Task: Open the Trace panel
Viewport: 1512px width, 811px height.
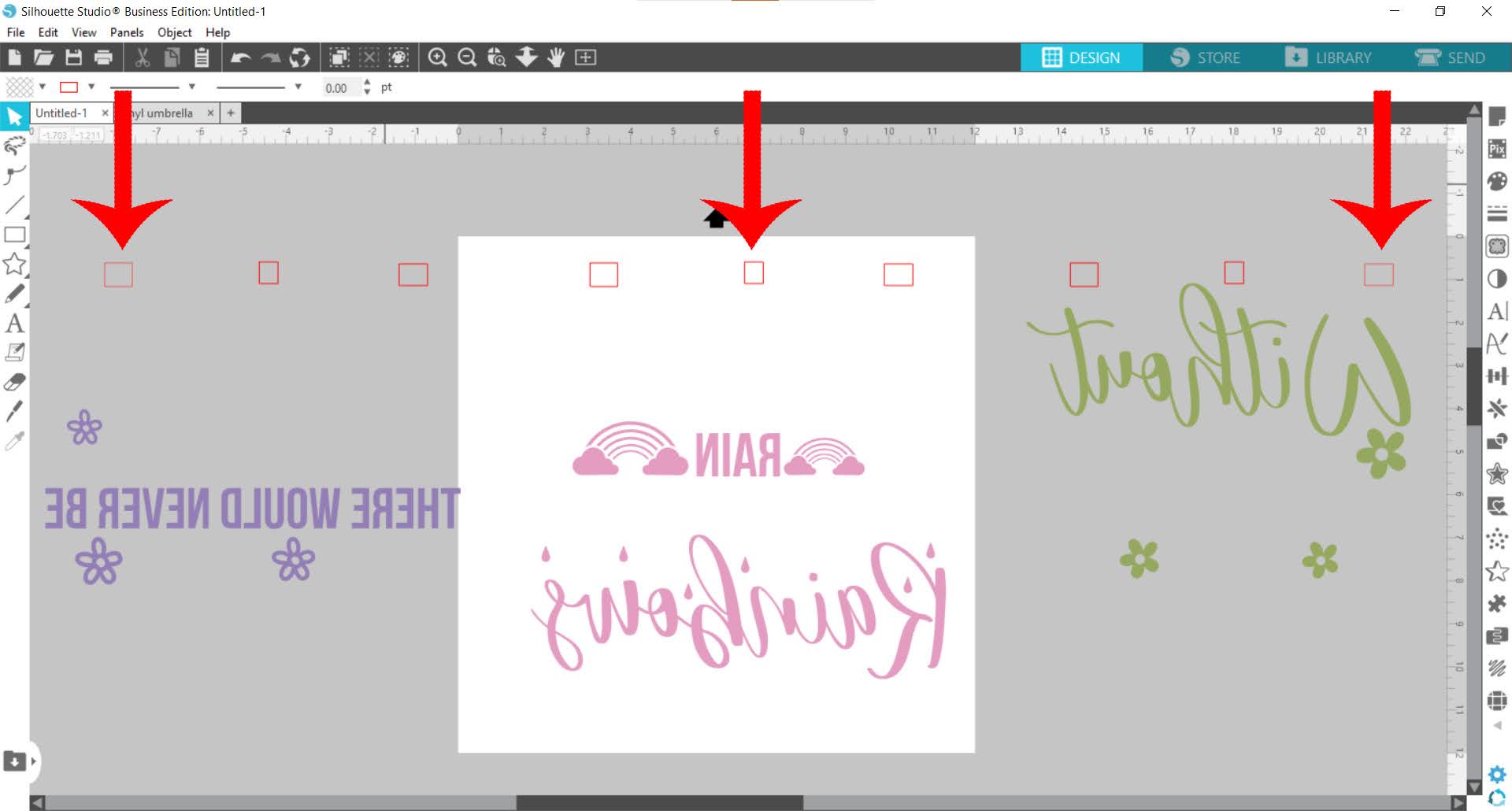Action: pyautogui.click(x=1497, y=246)
